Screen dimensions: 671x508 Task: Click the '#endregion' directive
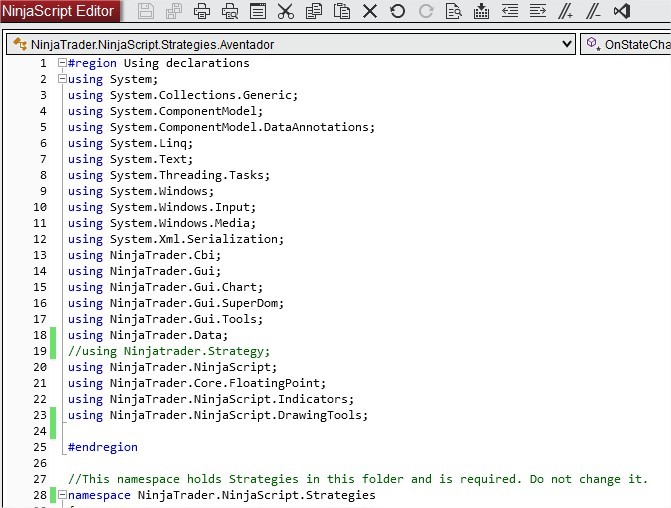pos(103,447)
